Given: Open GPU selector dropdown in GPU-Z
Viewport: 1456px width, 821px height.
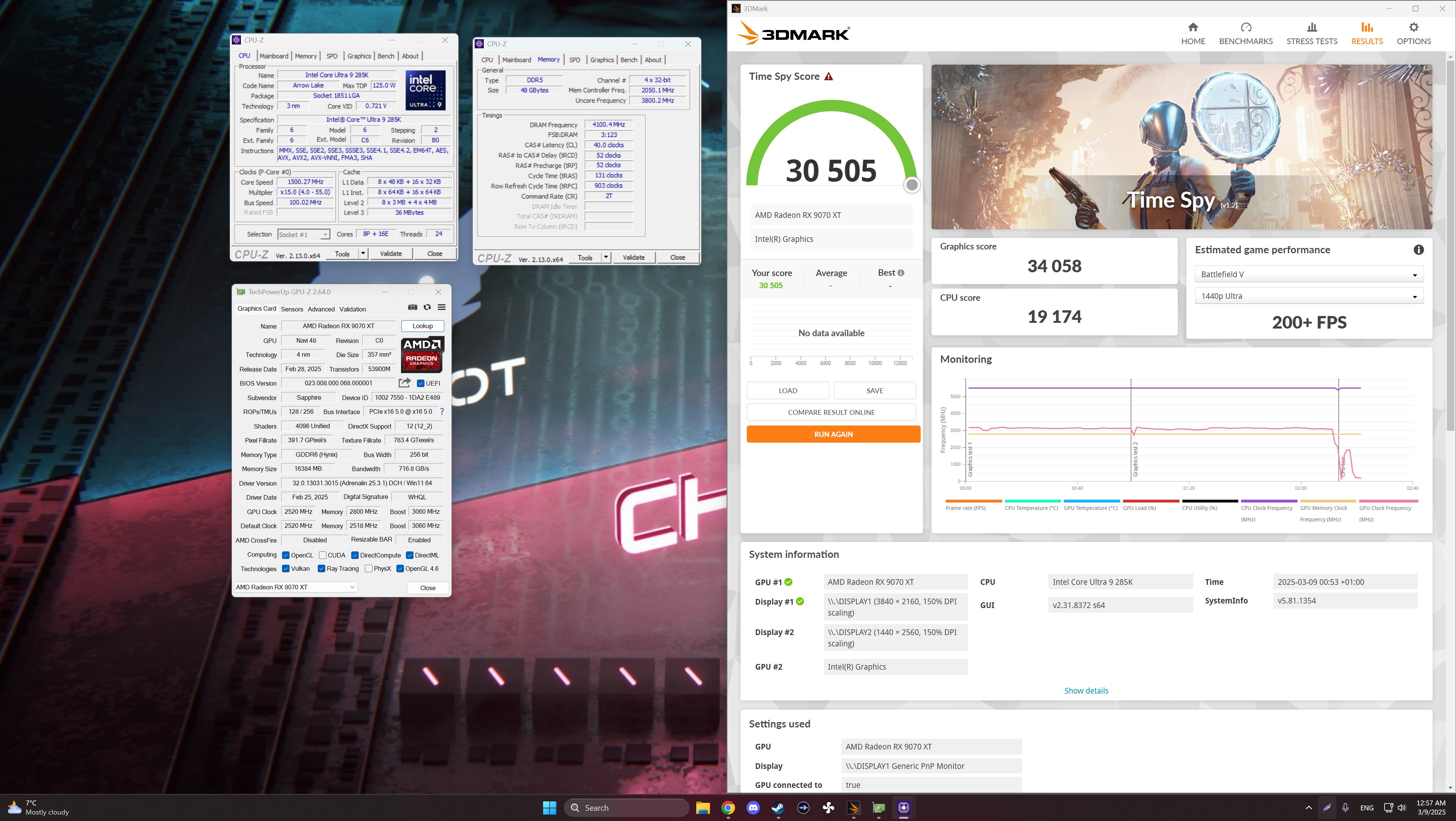Looking at the screenshot, I should point(296,587).
